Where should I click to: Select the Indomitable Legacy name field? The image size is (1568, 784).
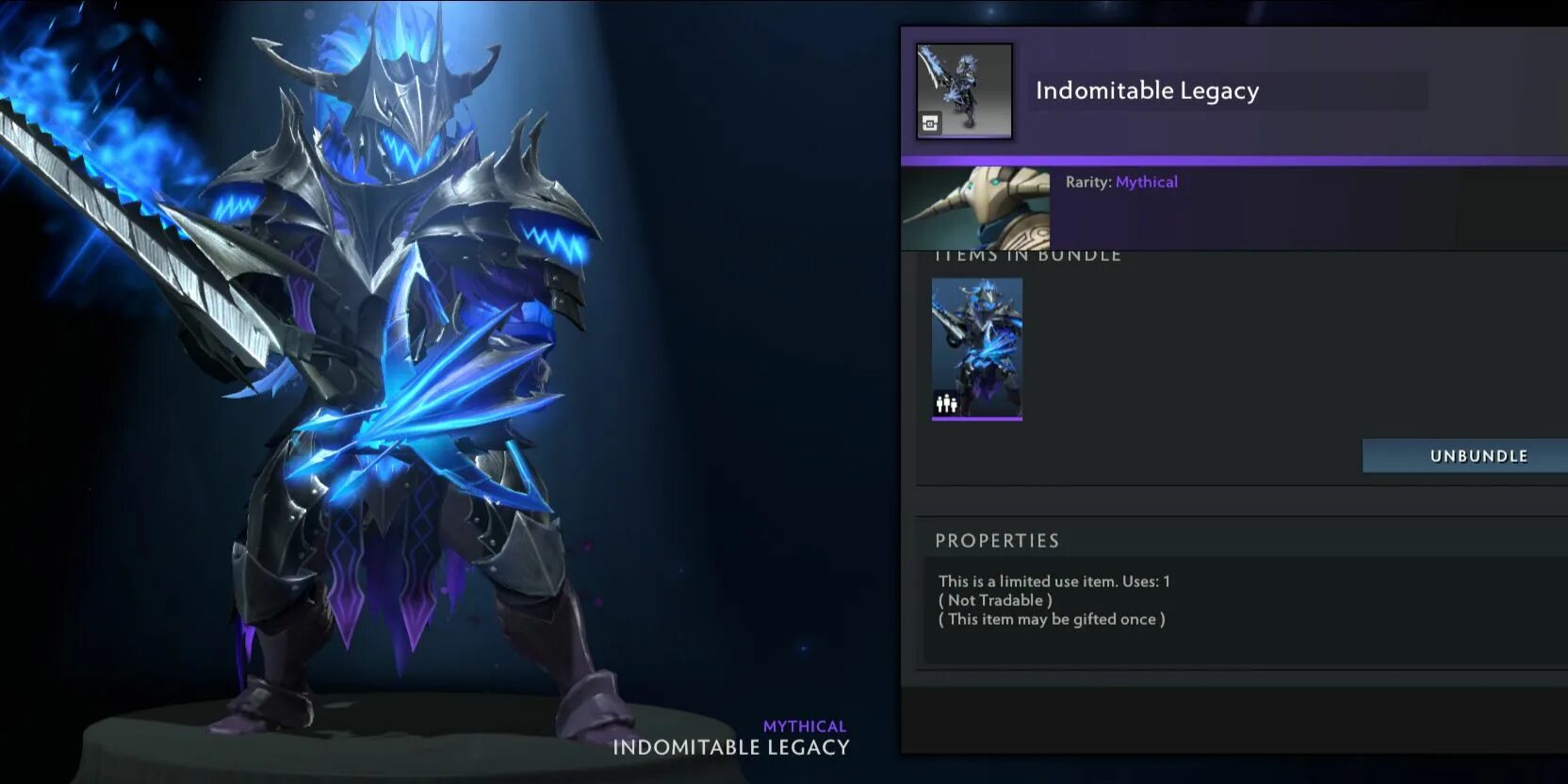point(1228,91)
